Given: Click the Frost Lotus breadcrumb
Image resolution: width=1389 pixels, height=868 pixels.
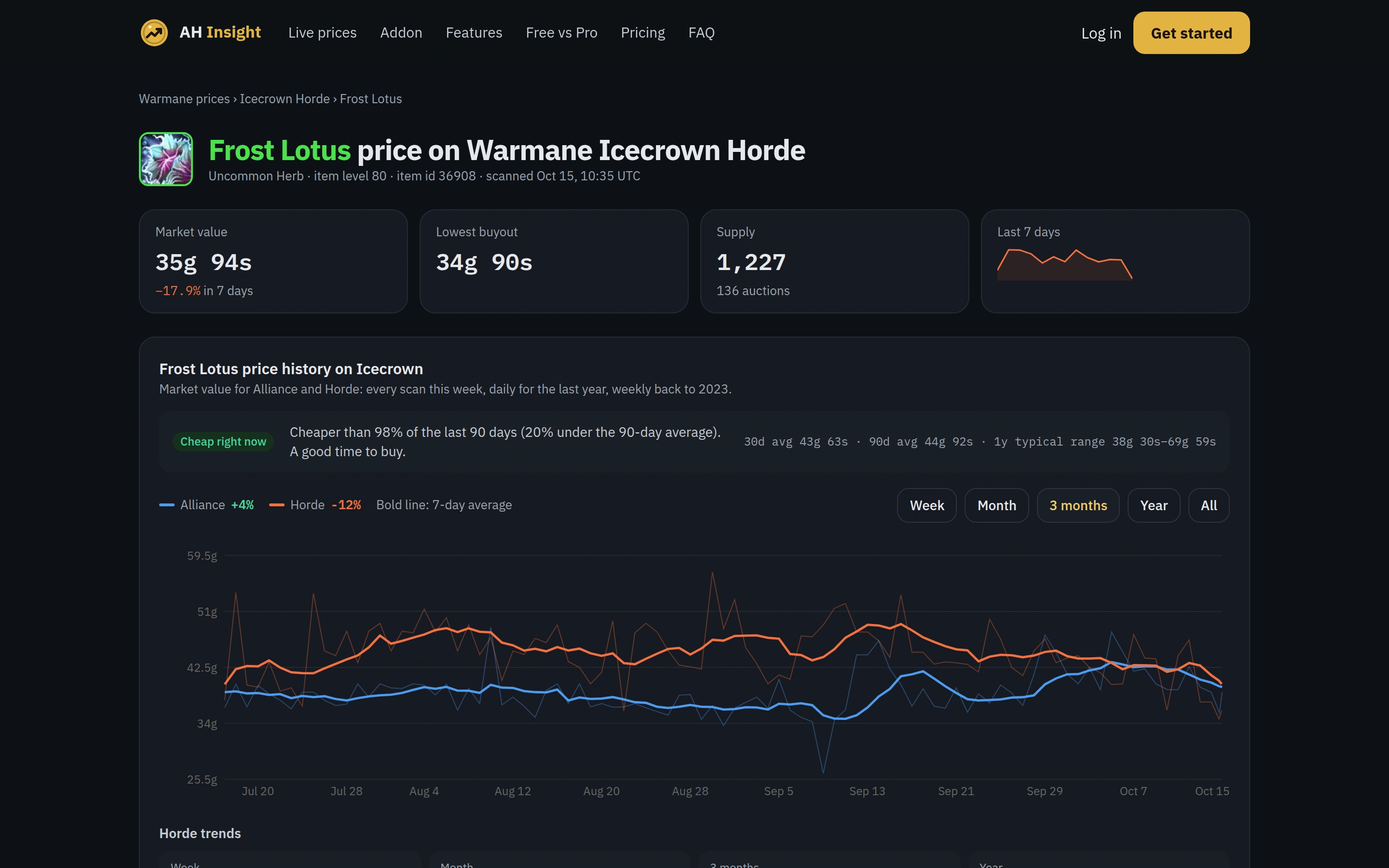Looking at the screenshot, I should tap(371, 99).
